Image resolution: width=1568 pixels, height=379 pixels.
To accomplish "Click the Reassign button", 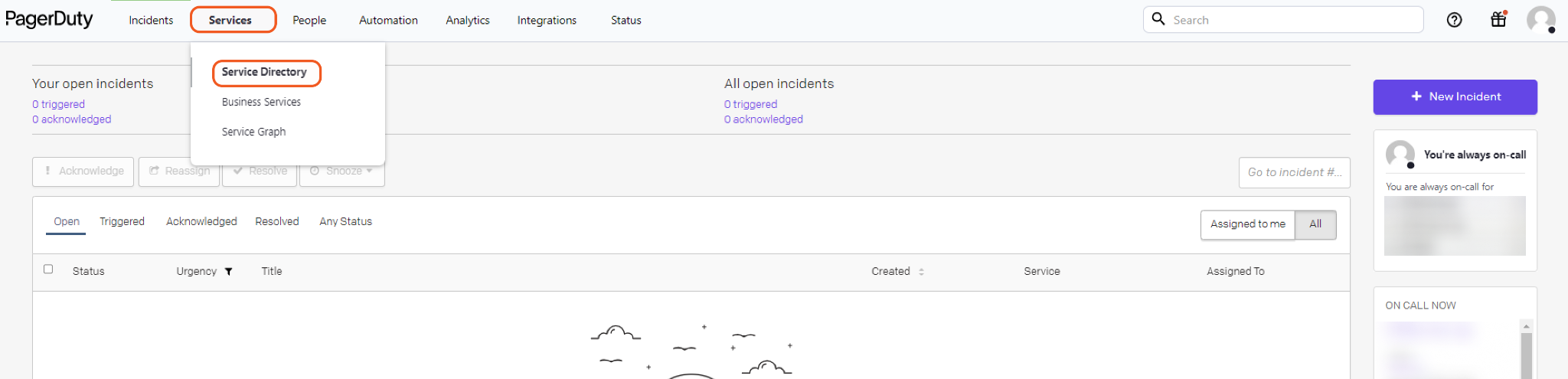I will [x=179, y=172].
